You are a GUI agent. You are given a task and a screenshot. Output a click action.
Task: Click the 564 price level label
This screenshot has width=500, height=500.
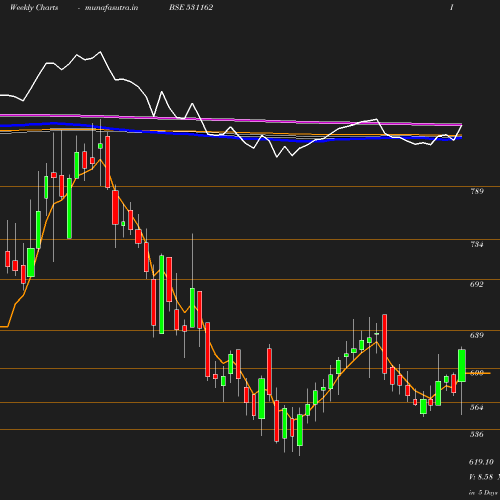tap(477, 407)
